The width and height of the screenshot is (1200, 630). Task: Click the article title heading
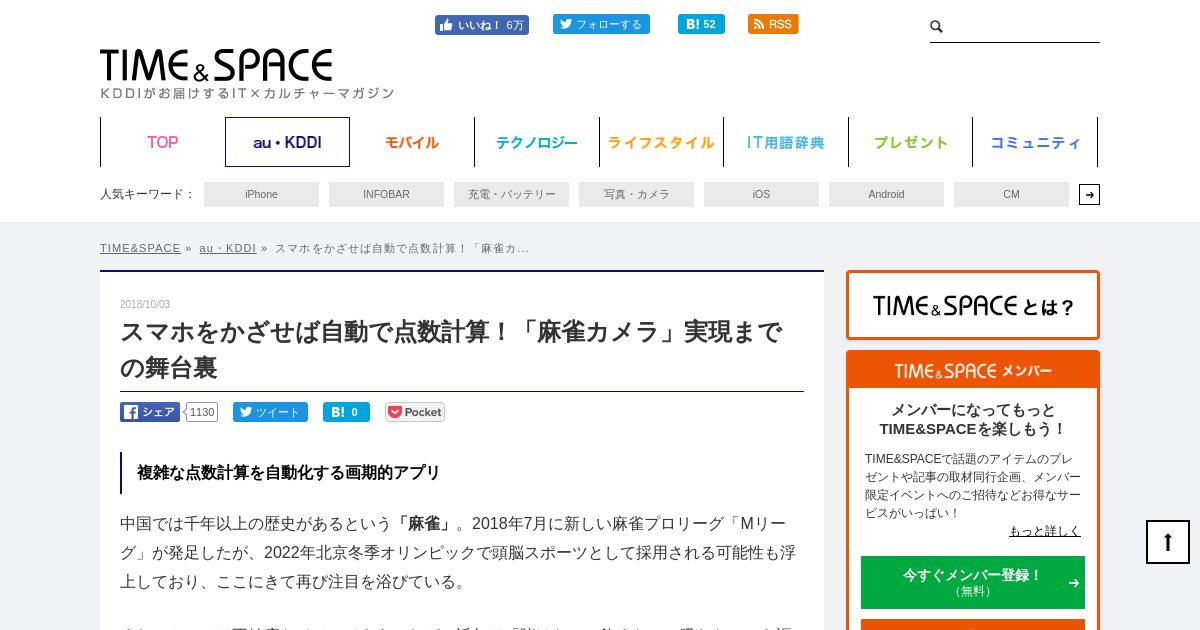(x=451, y=349)
